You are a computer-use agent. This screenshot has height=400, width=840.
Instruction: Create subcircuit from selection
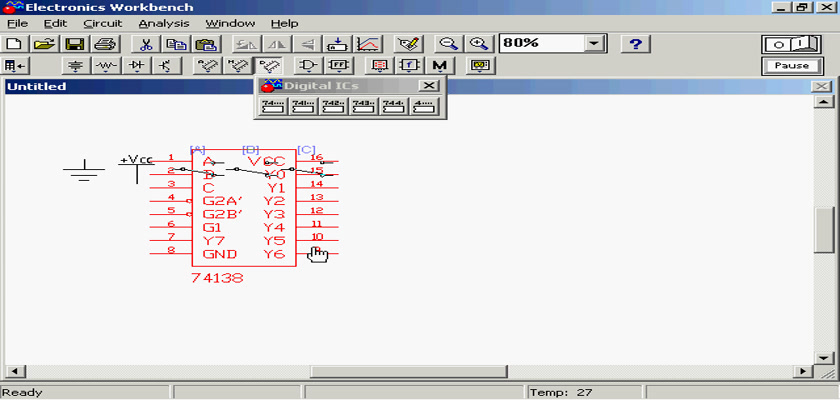pos(338,44)
